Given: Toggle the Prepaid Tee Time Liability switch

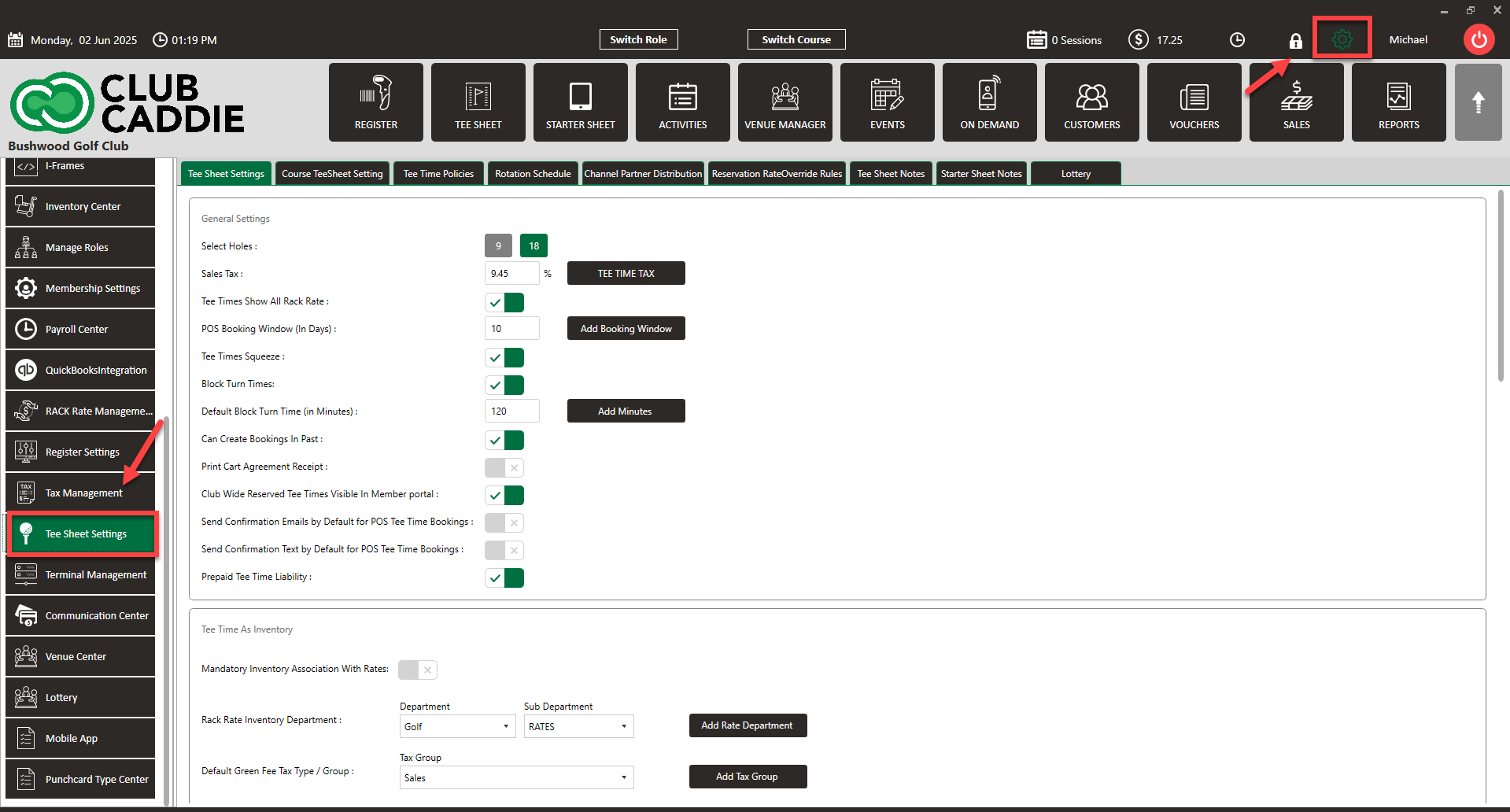Looking at the screenshot, I should 504,578.
